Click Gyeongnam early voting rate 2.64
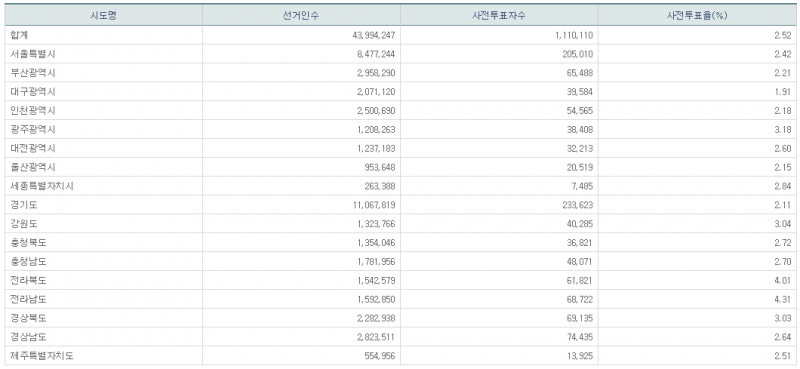The width and height of the screenshot is (800, 369). click(x=783, y=337)
